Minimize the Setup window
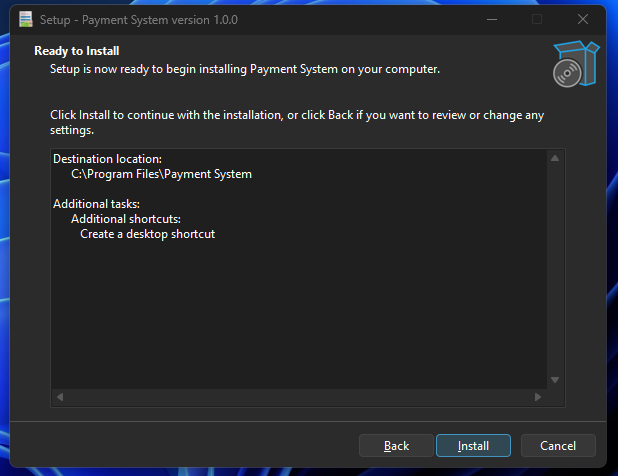 pyautogui.click(x=491, y=20)
